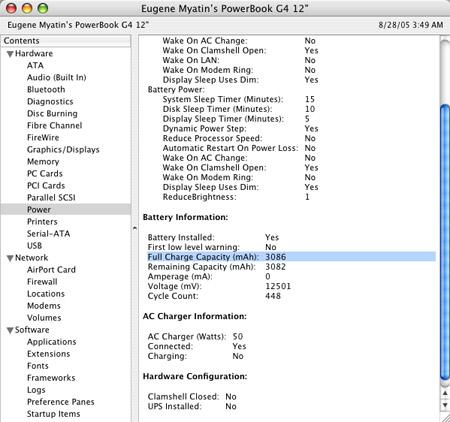Open Printers hardware info
The image size is (450, 422).
tap(42, 221)
